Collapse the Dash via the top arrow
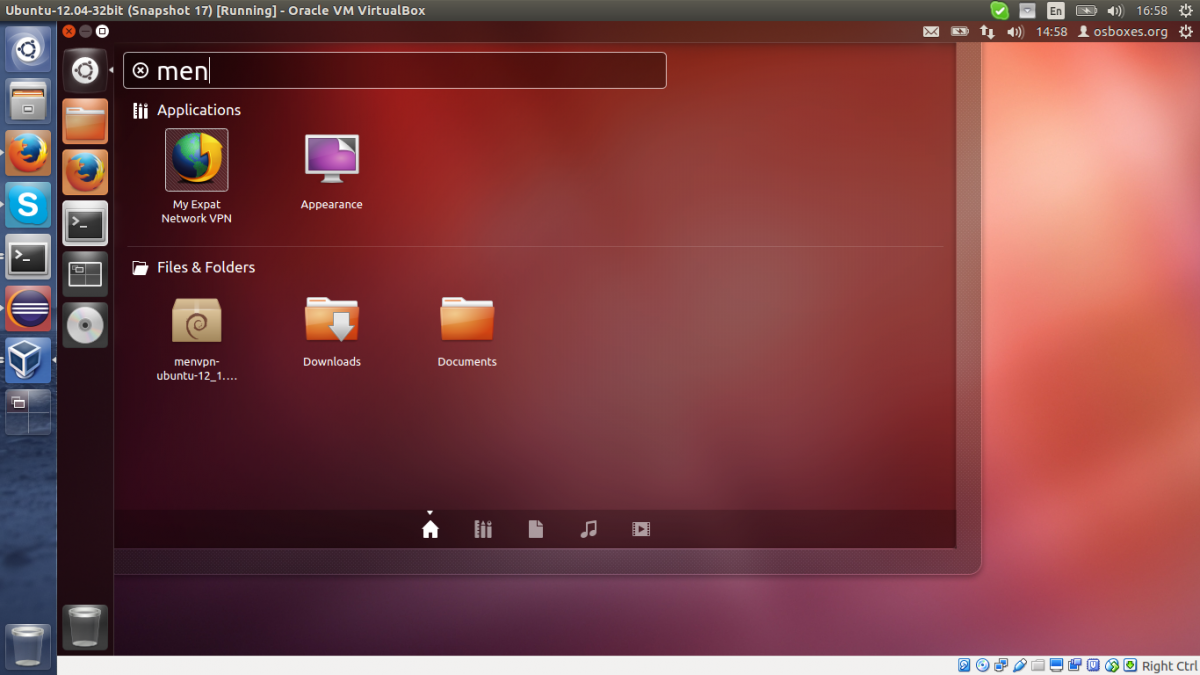The image size is (1200, 675). [x=430, y=511]
